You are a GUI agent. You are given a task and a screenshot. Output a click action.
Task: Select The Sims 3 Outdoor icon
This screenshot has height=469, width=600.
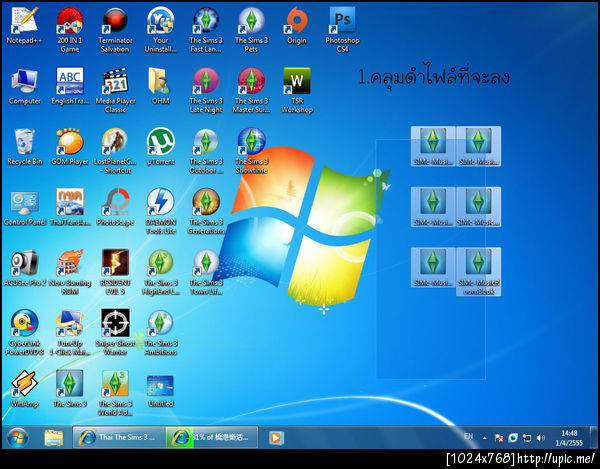206,151
